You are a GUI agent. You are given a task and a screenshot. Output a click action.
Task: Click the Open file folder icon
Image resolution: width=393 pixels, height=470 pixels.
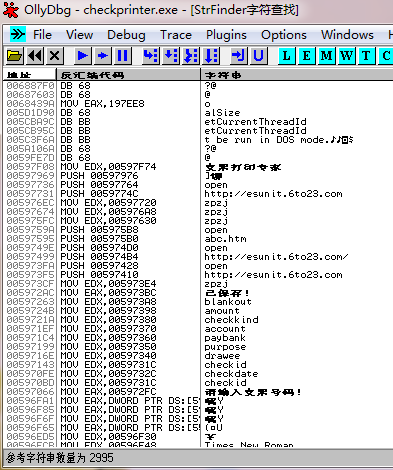click(x=14, y=56)
